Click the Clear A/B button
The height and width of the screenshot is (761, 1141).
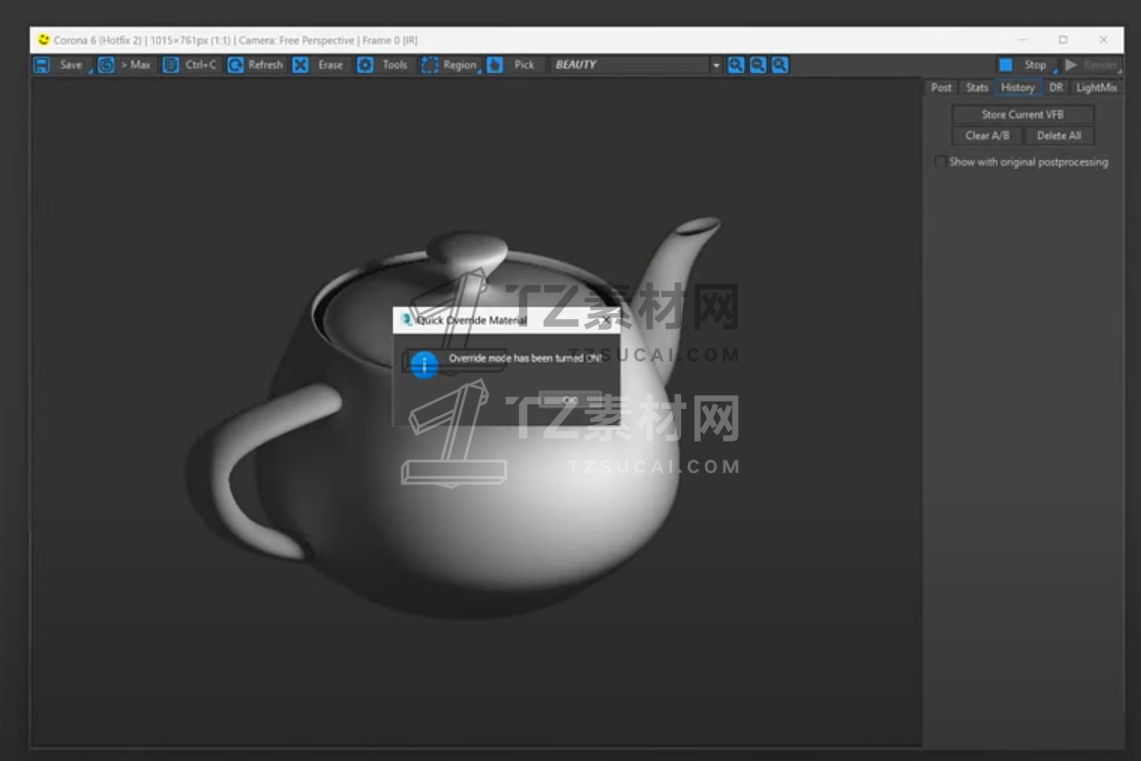coord(986,136)
